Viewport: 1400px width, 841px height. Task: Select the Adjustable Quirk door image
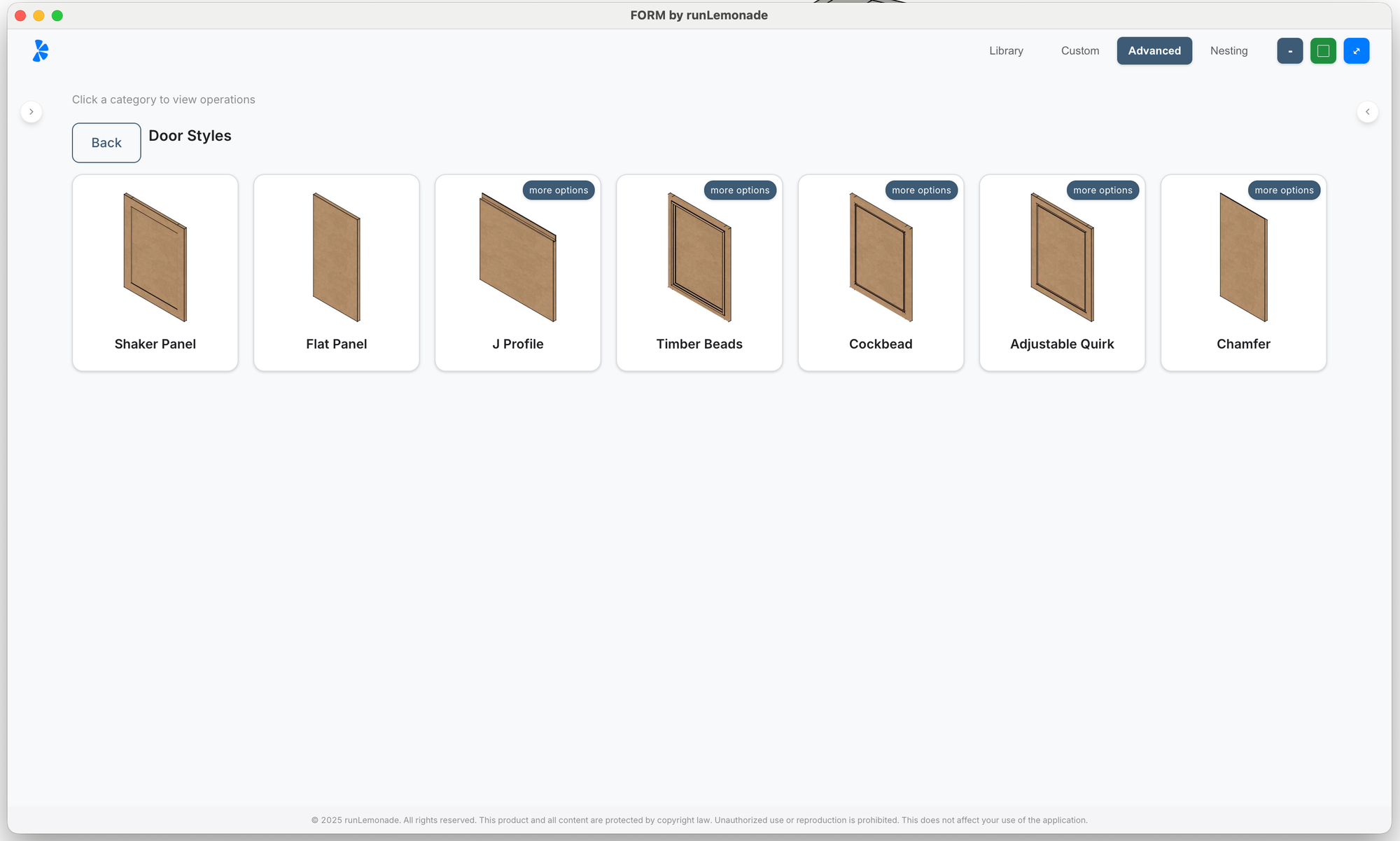[1062, 257]
